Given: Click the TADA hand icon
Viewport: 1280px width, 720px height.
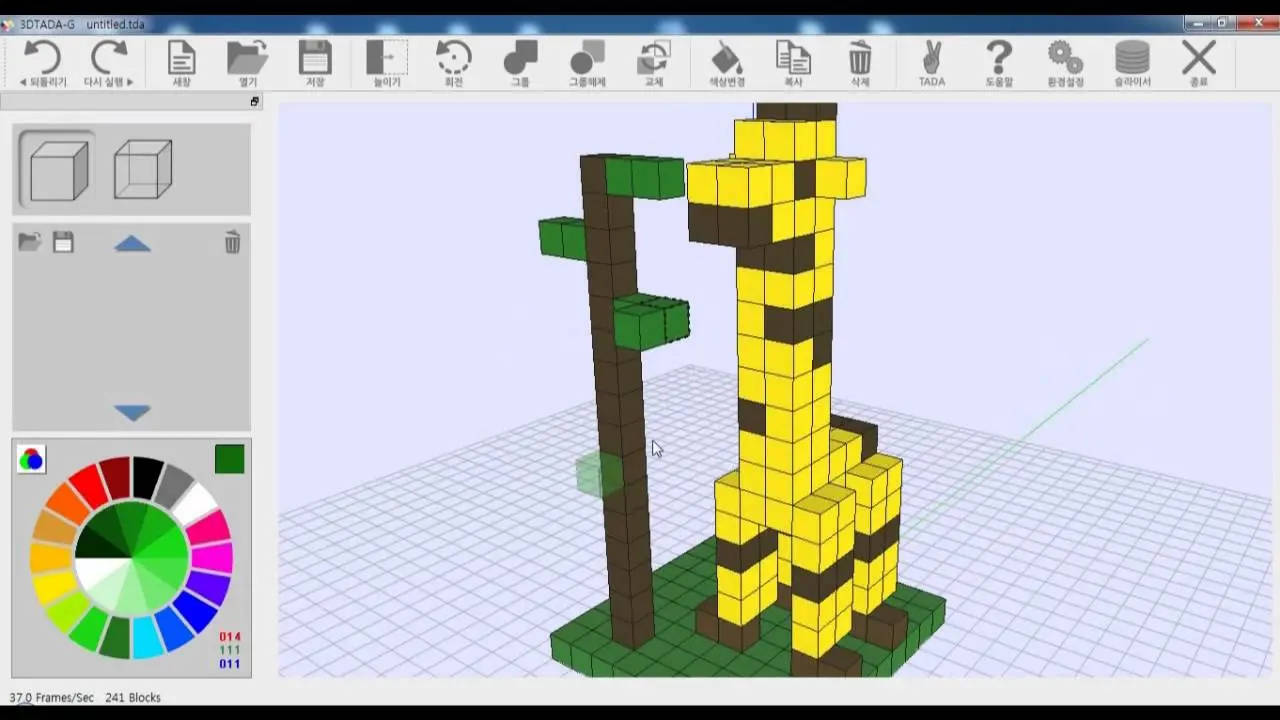Looking at the screenshot, I should point(932,63).
